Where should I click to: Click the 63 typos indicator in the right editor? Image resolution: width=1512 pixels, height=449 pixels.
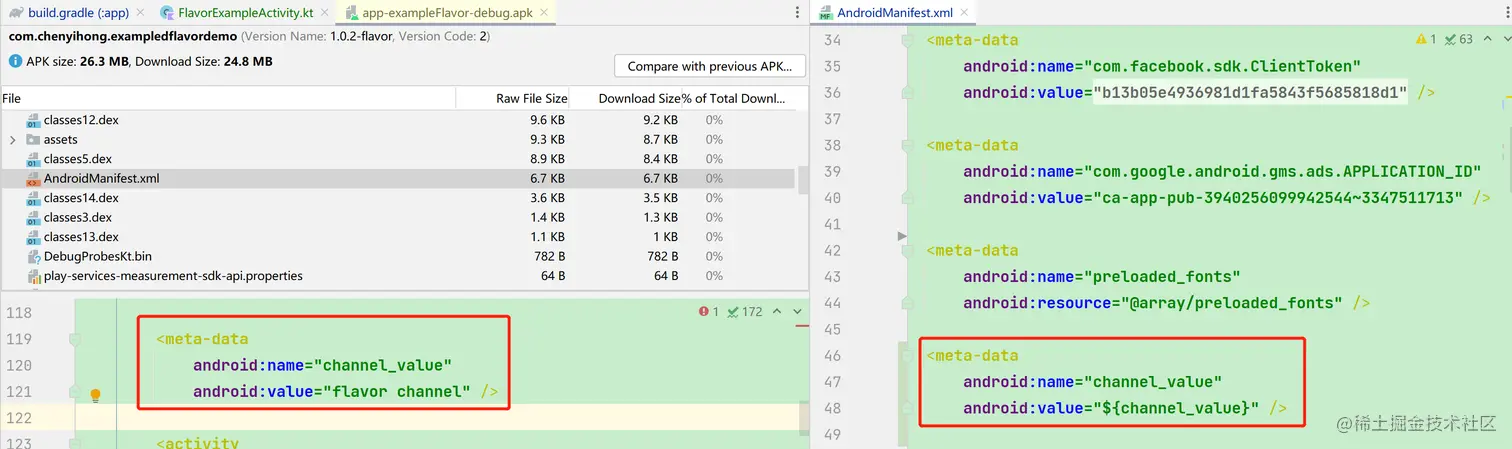(x=1459, y=39)
